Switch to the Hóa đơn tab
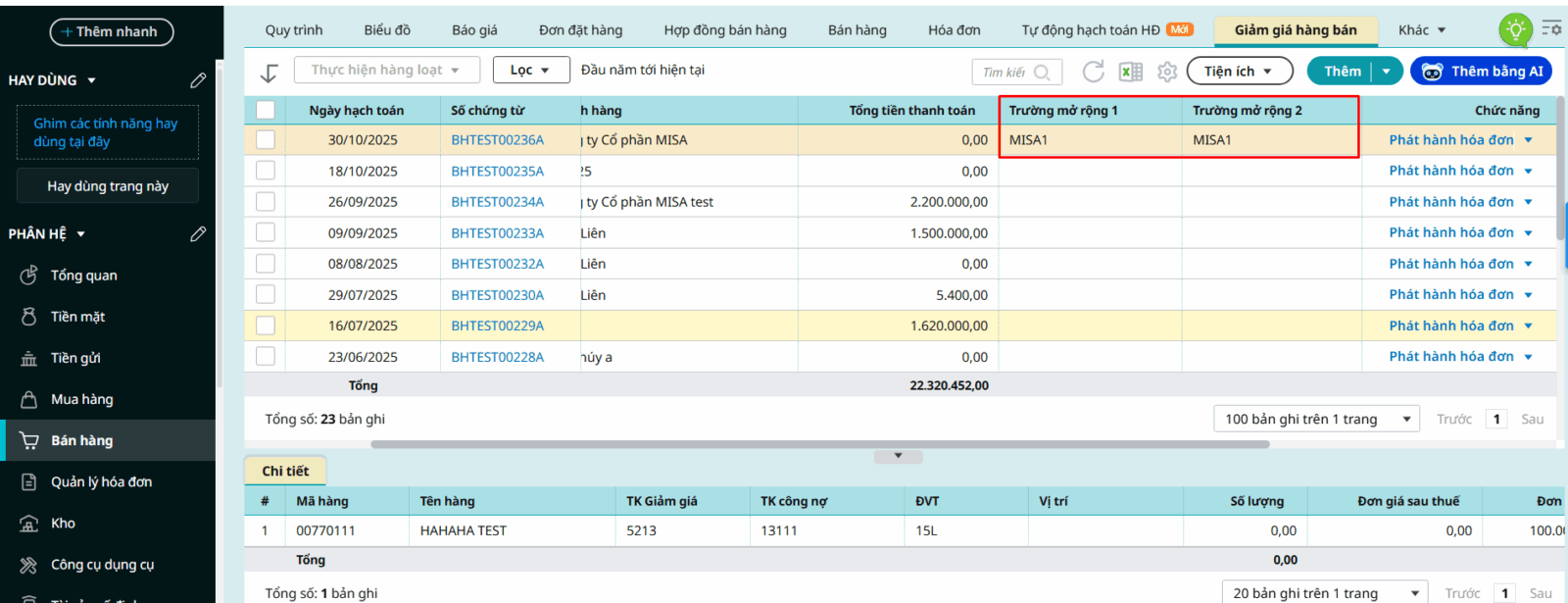The image size is (1568, 603). [954, 30]
